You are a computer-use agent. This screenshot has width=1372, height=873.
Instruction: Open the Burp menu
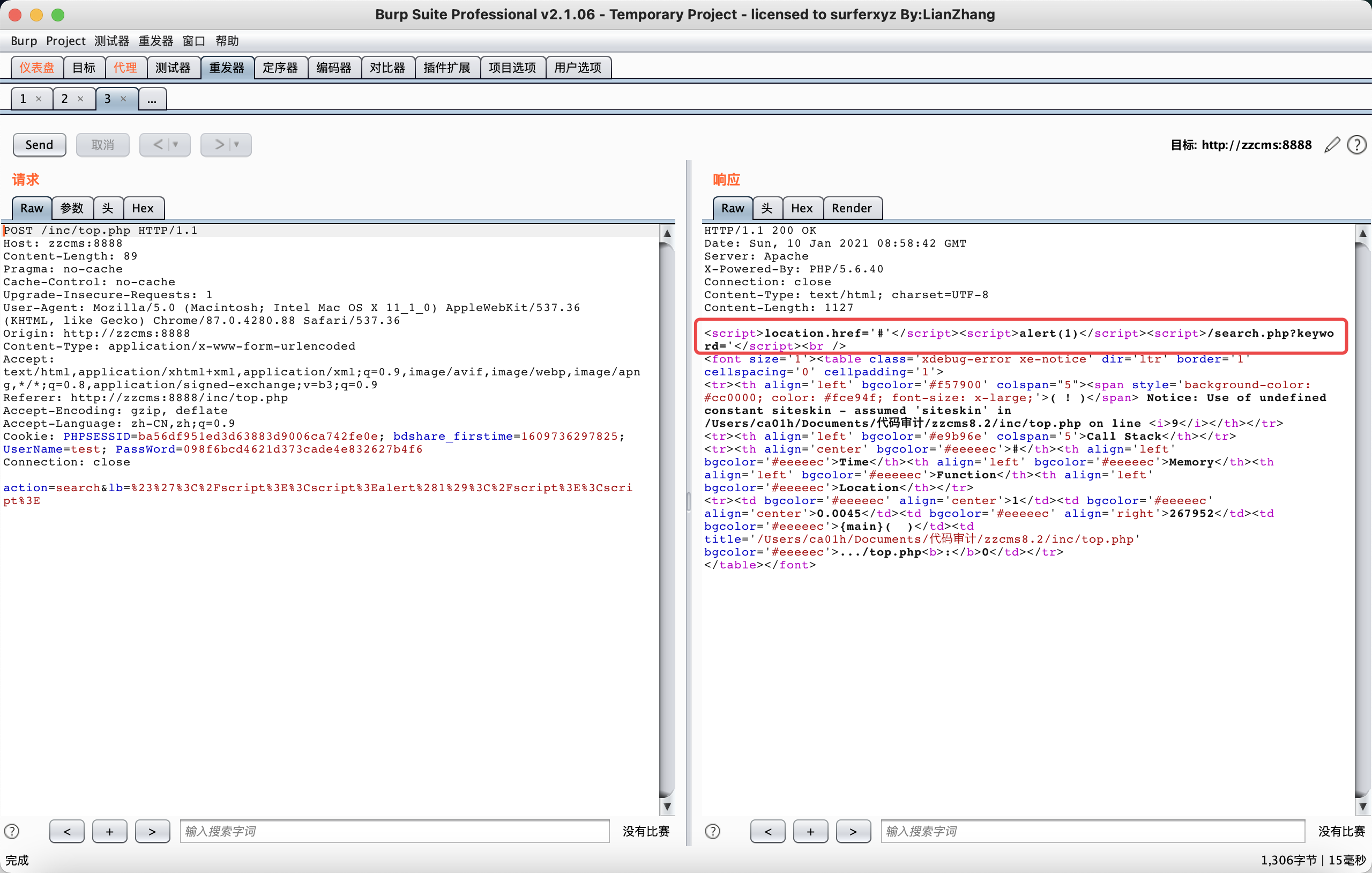(x=24, y=41)
